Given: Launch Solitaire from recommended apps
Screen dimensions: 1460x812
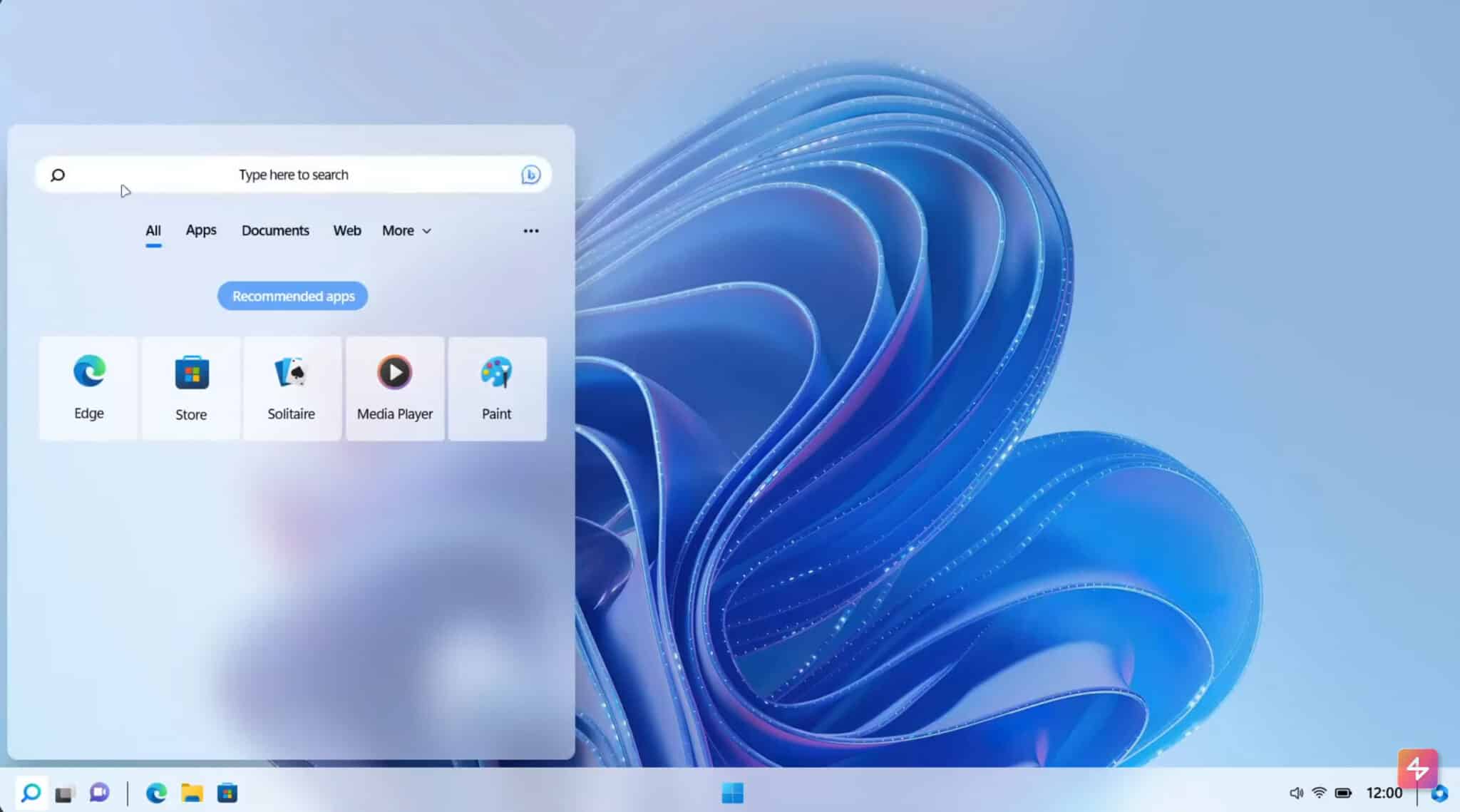Looking at the screenshot, I should 292,387.
